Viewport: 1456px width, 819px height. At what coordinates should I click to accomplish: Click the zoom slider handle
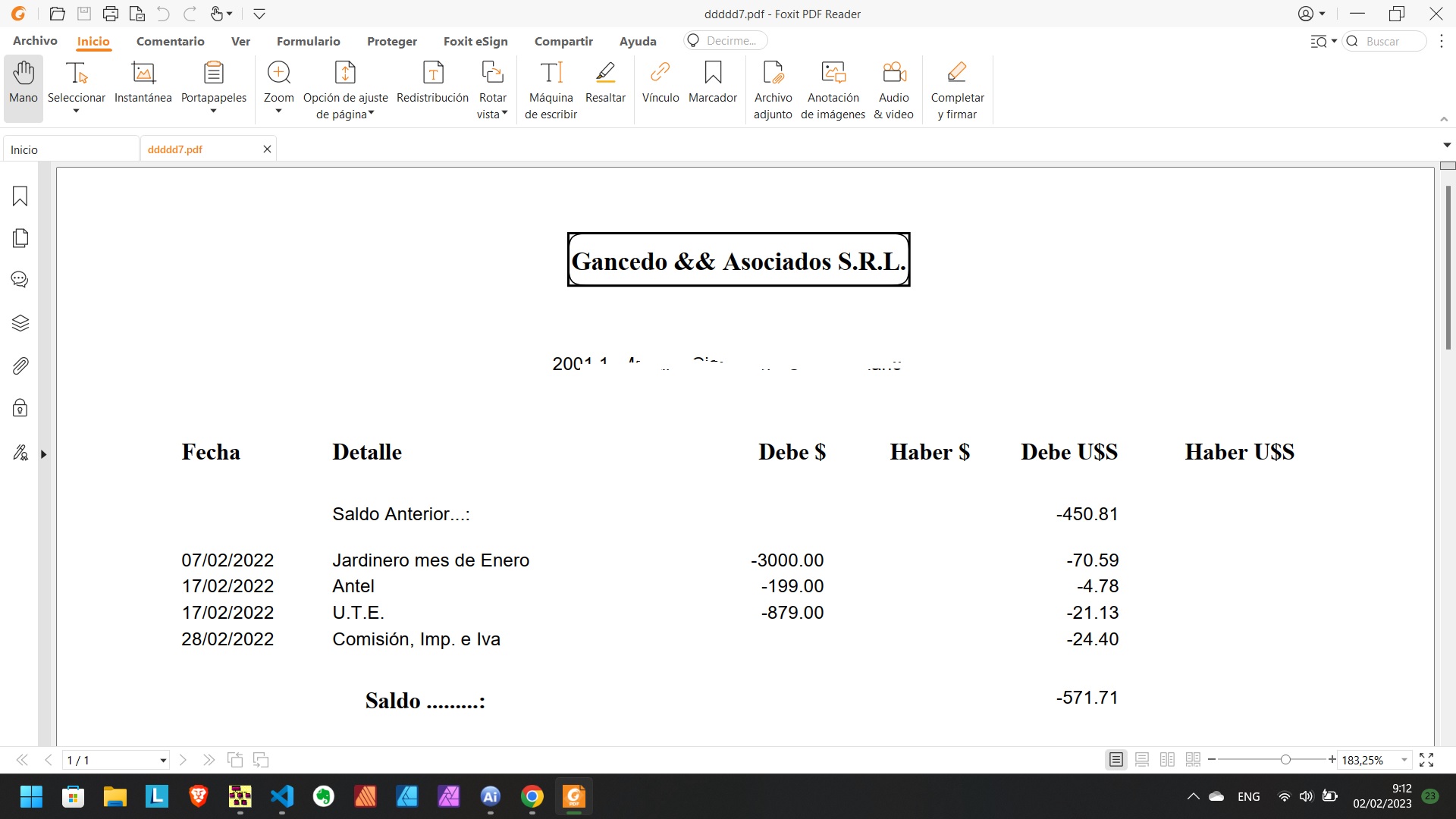point(1285,760)
